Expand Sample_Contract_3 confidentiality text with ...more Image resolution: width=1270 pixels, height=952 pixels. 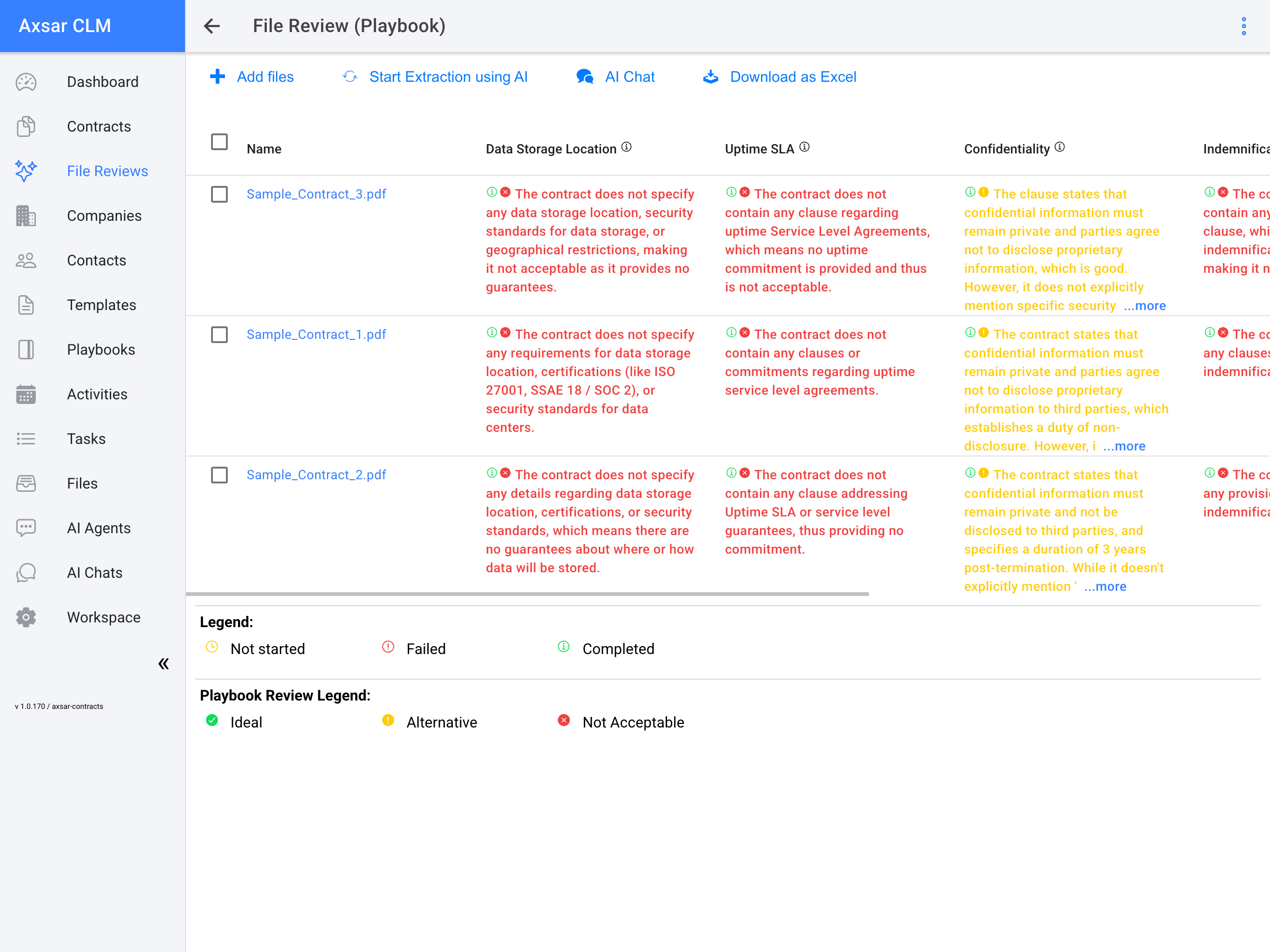tap(1144, 306)
